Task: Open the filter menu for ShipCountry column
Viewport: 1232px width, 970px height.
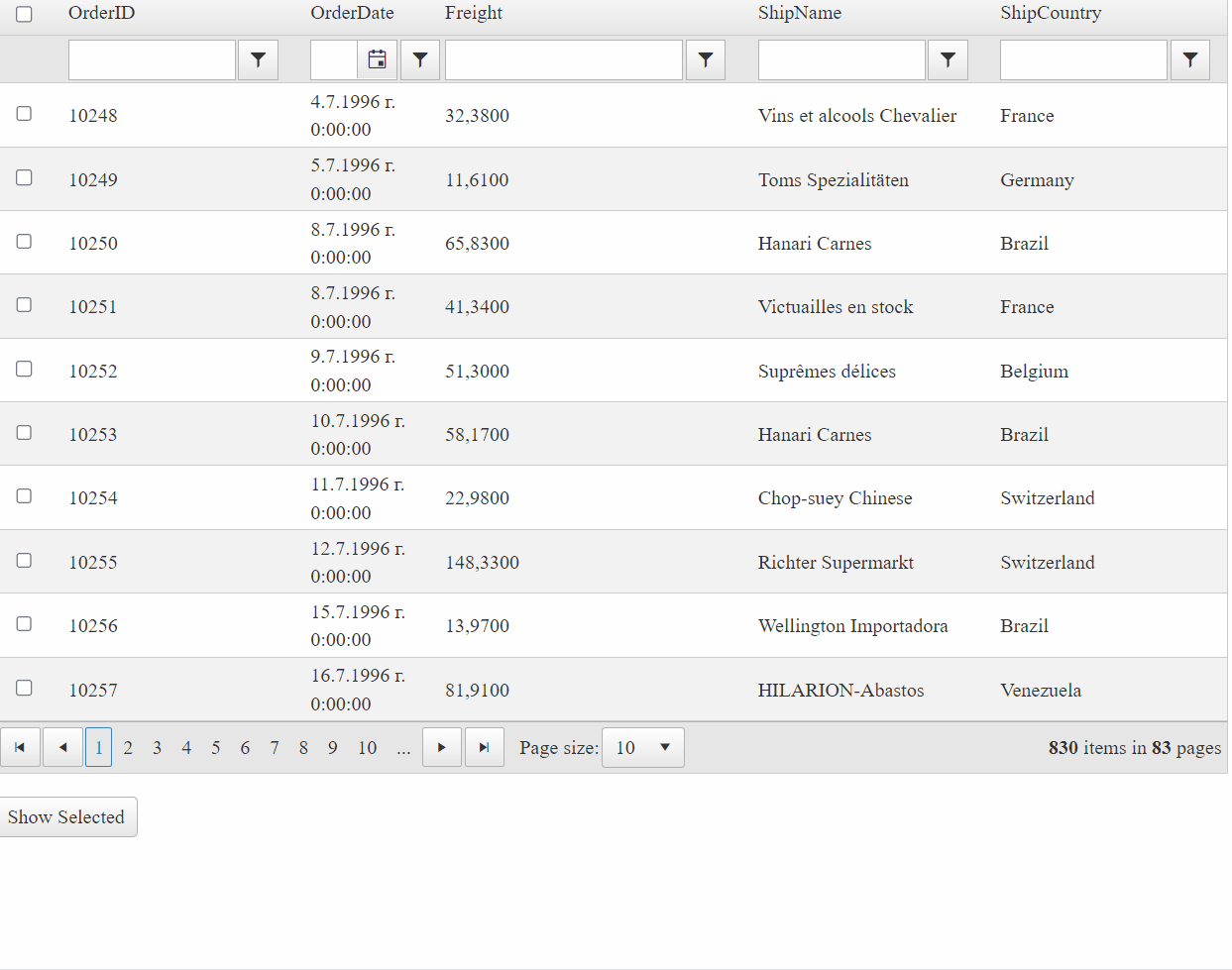Action: 1189,59
